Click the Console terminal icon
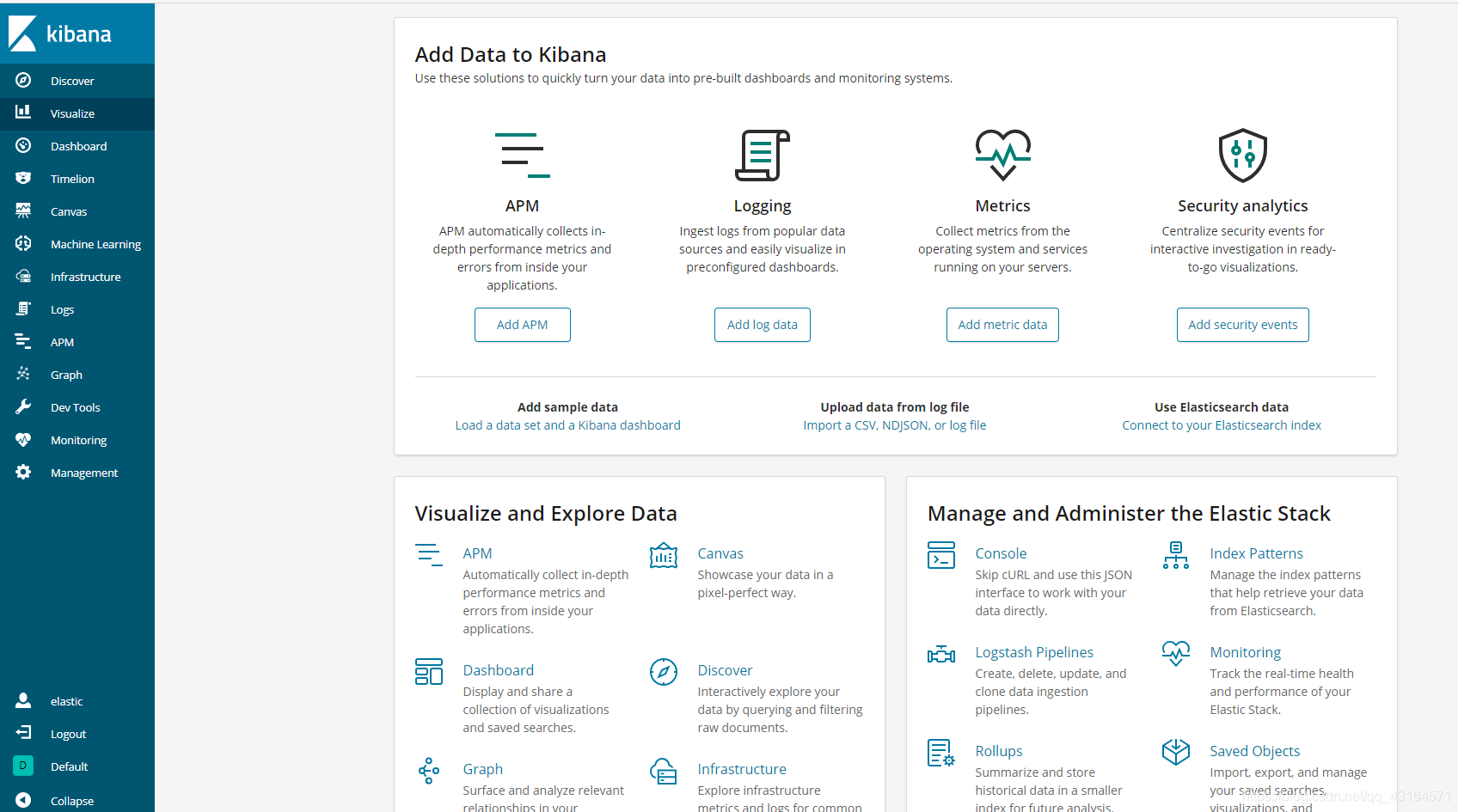 (941, 555)
